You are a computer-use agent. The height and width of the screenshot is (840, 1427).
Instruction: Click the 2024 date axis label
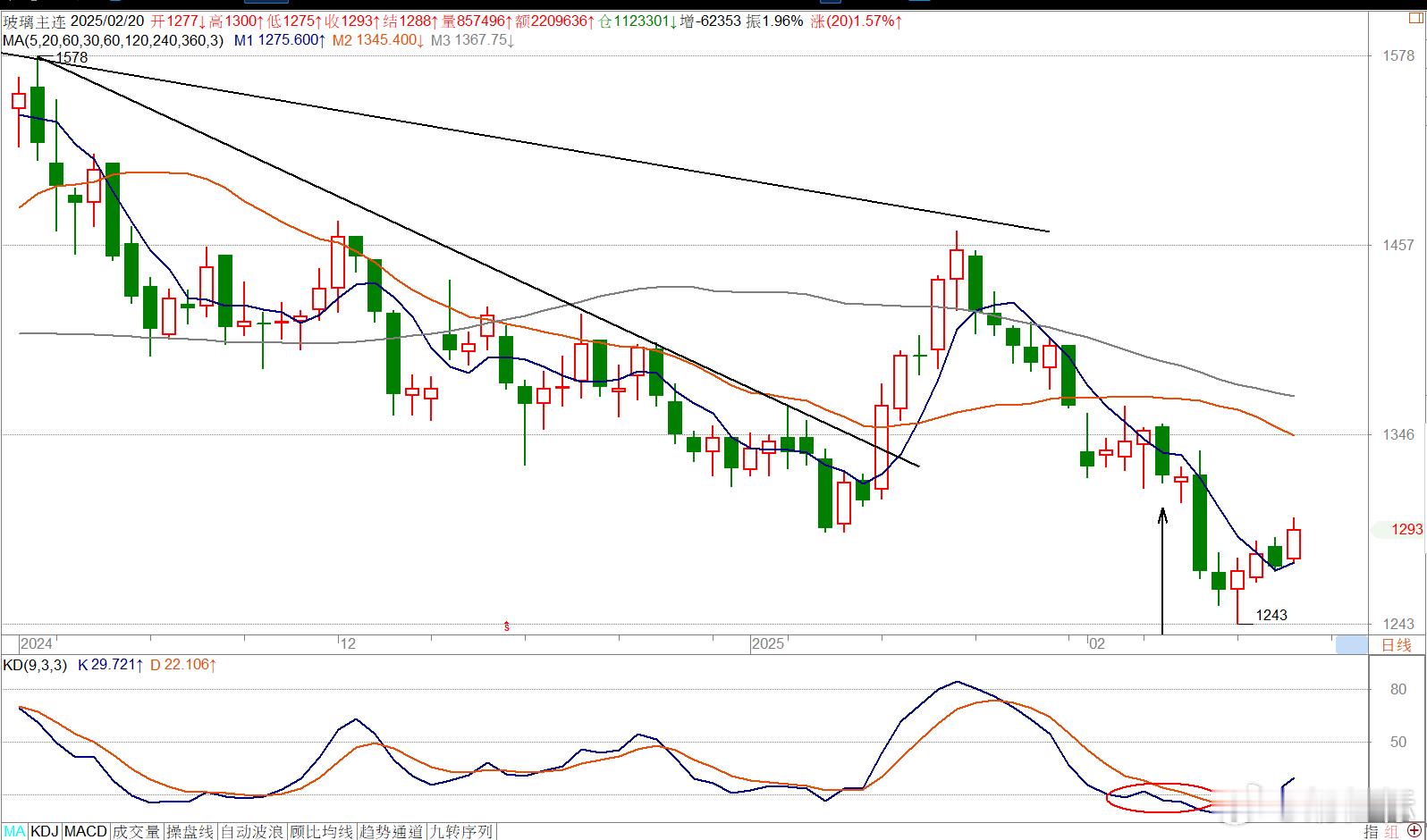coord(37,643)
